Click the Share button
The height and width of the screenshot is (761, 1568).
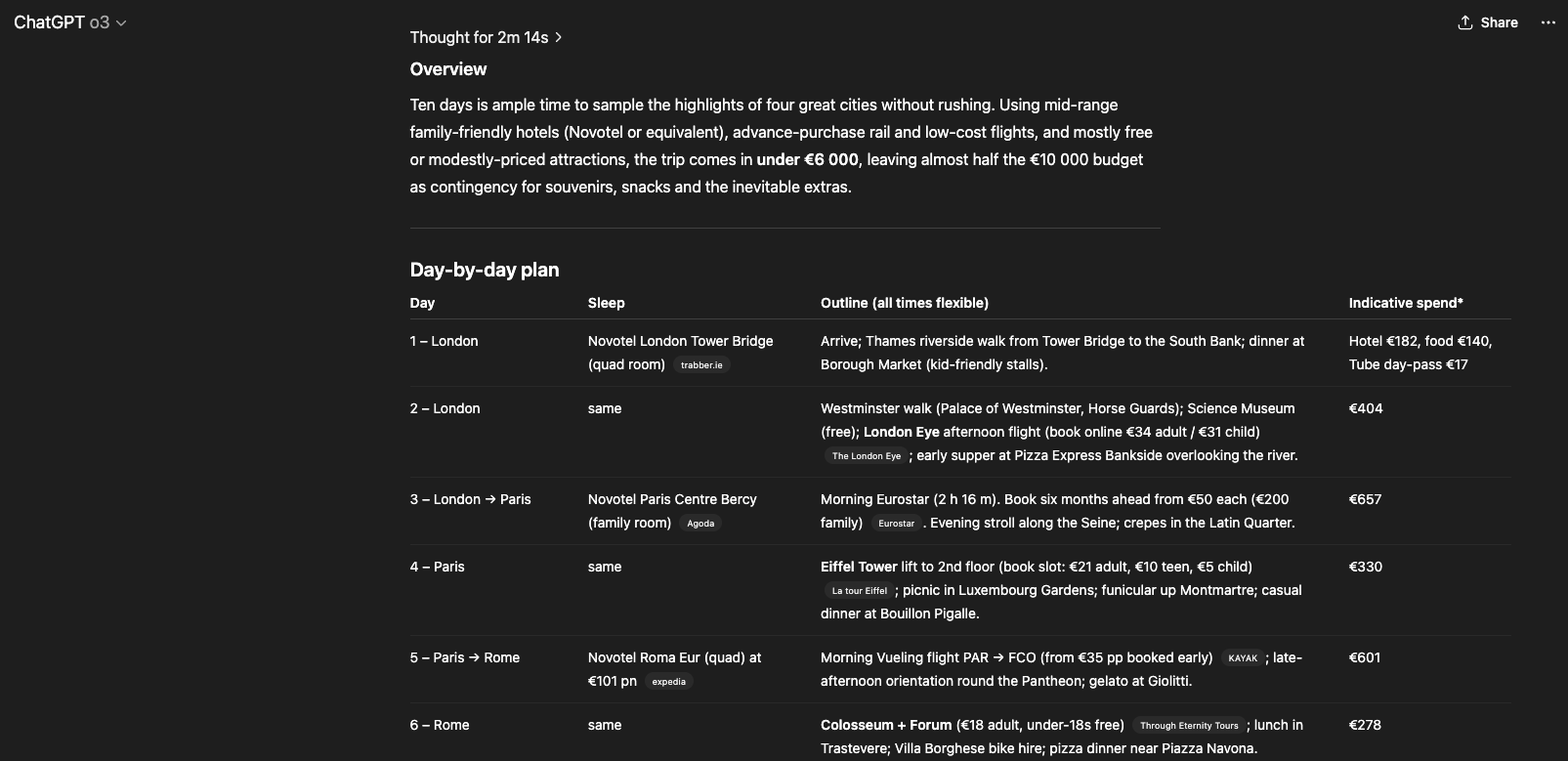[x=1488, y=22]
